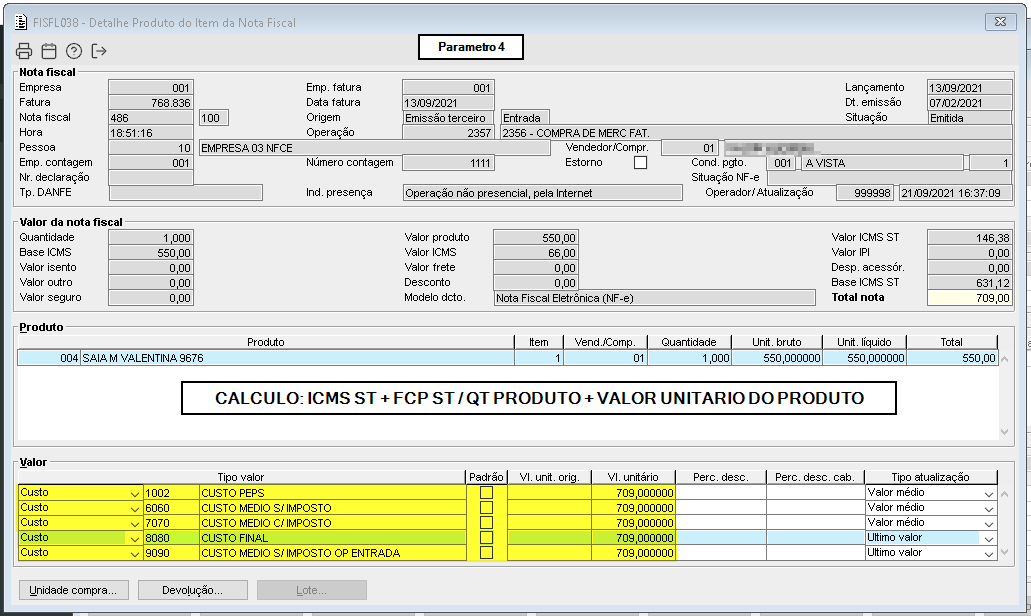Open Tipo atualização dropdown for row 6060
This screenshot has width=1031, height=616.
[988, 508]
